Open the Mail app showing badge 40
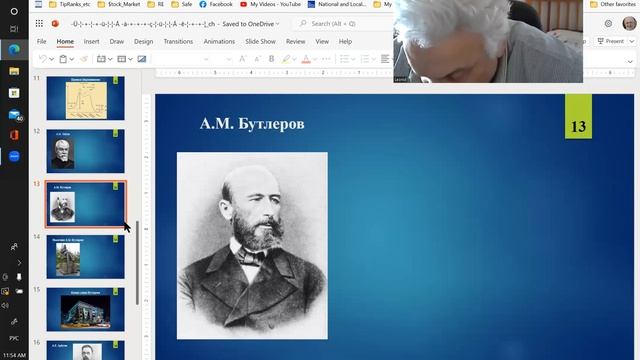The image size is (640, 360). click(14, 115)
